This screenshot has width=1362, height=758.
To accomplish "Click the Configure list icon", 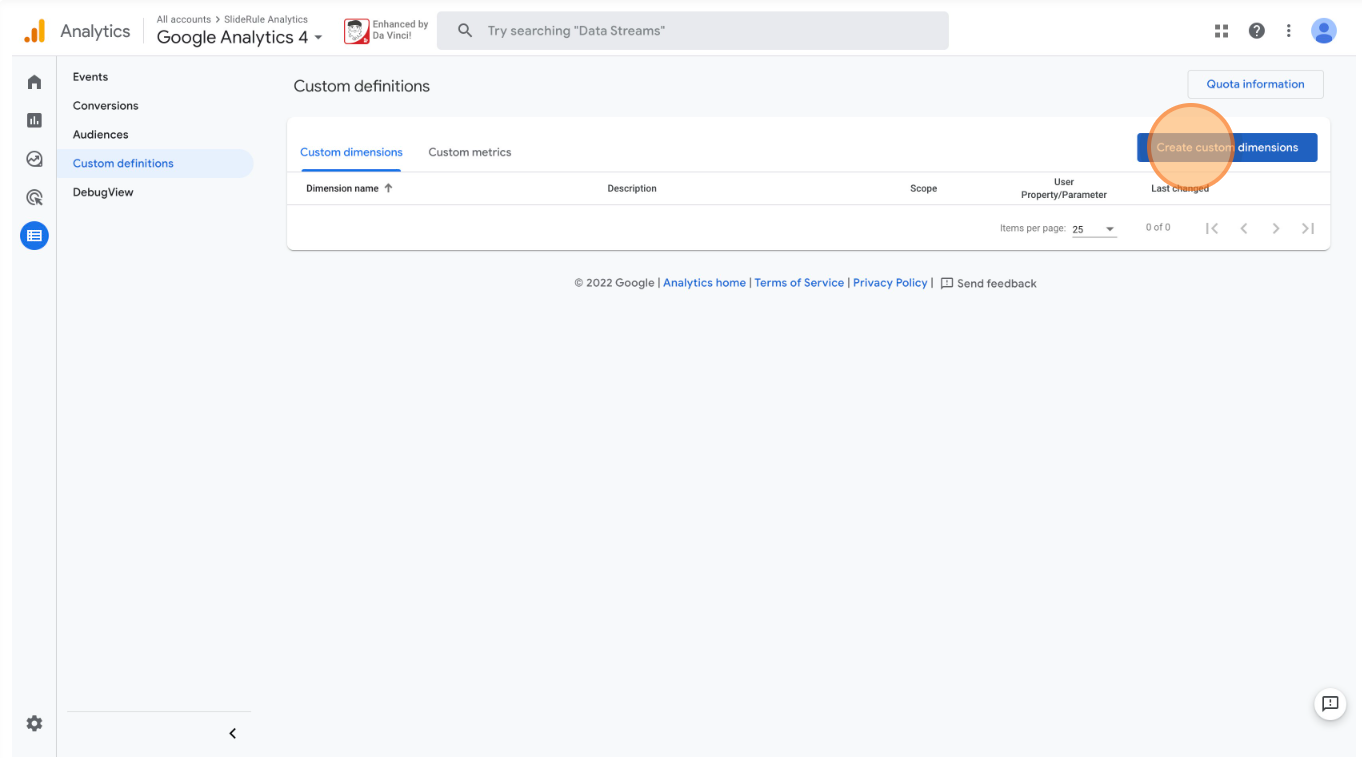I will click(34, 236).
